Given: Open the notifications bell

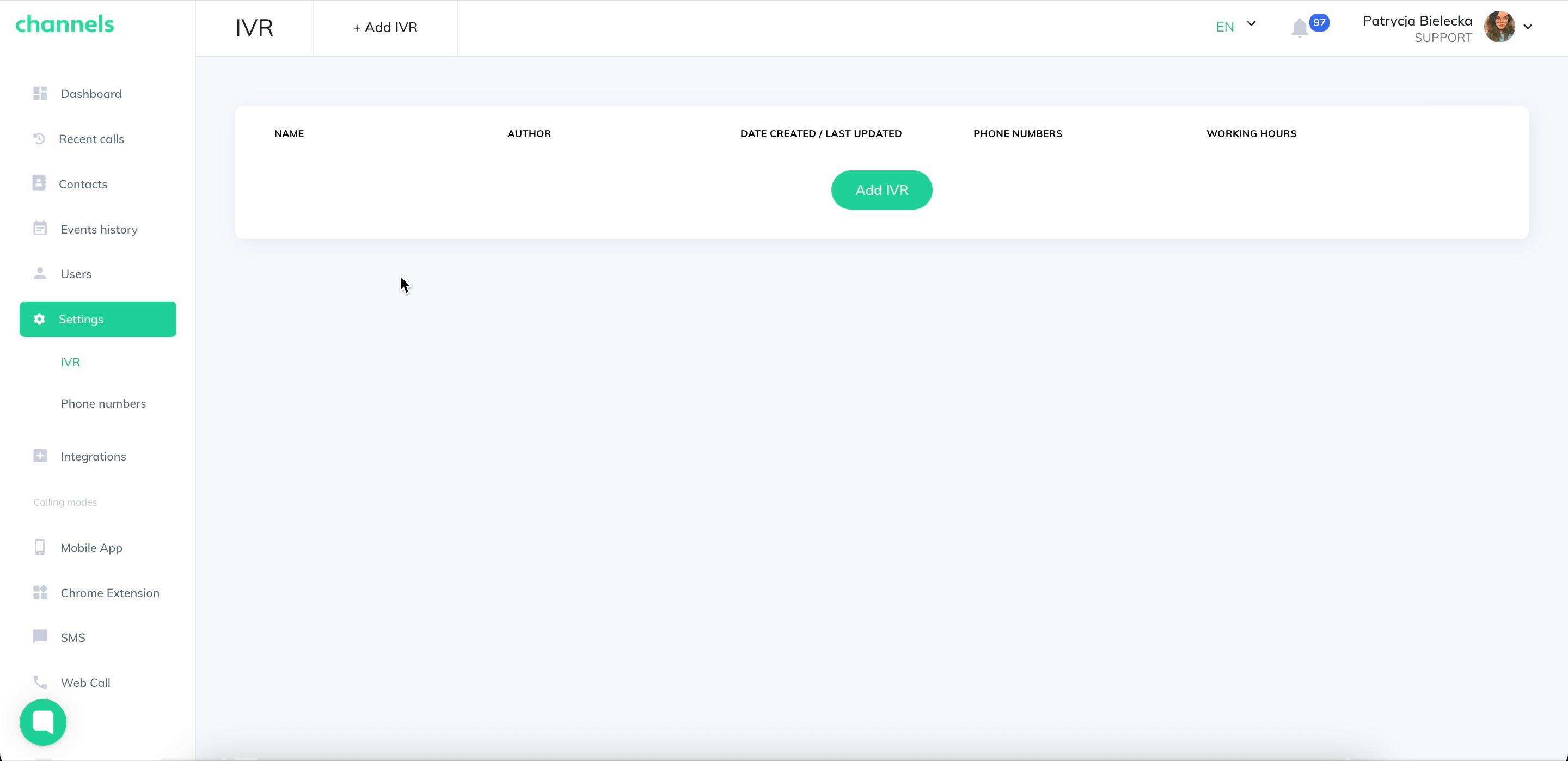Looking at the screenshot, I should tap(1300, 28).
